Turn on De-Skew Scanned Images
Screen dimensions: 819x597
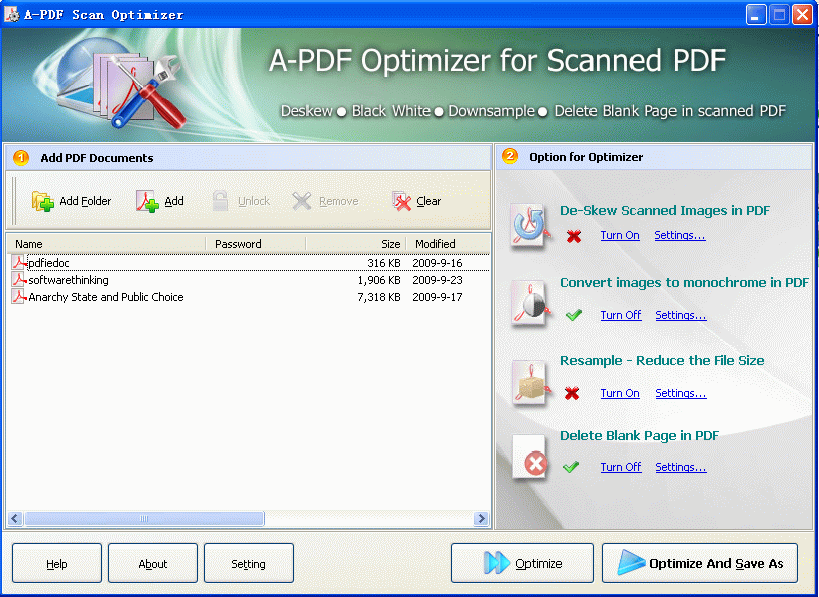coord(620,236)
